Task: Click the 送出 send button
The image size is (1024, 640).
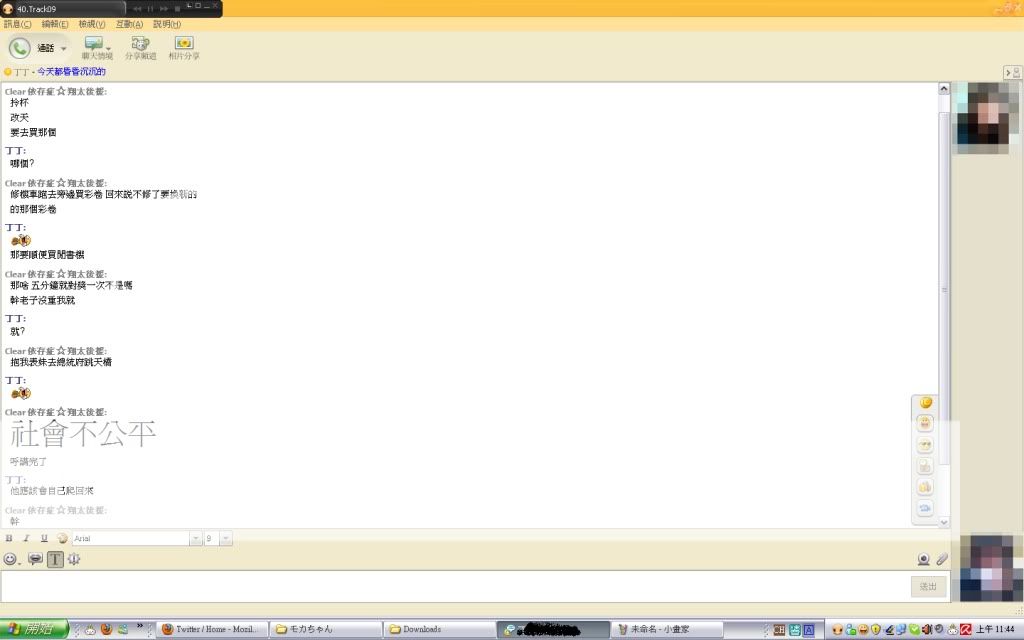Action: point(928,586)
